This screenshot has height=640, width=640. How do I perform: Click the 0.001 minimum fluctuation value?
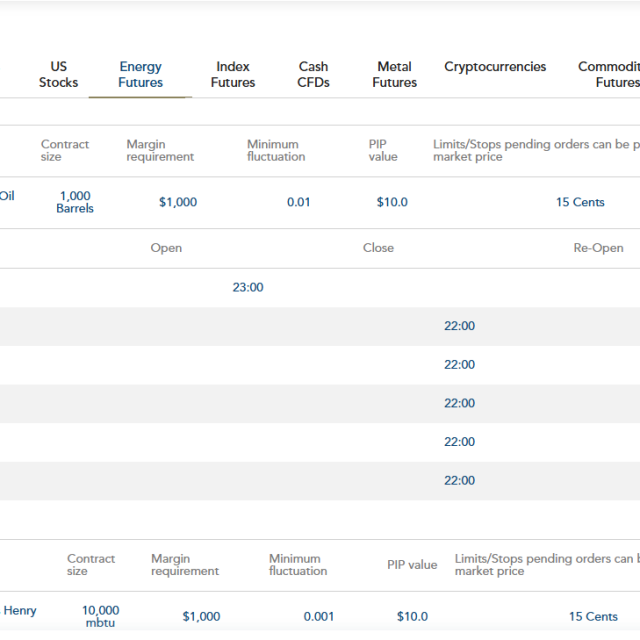(x=319, y=617)
